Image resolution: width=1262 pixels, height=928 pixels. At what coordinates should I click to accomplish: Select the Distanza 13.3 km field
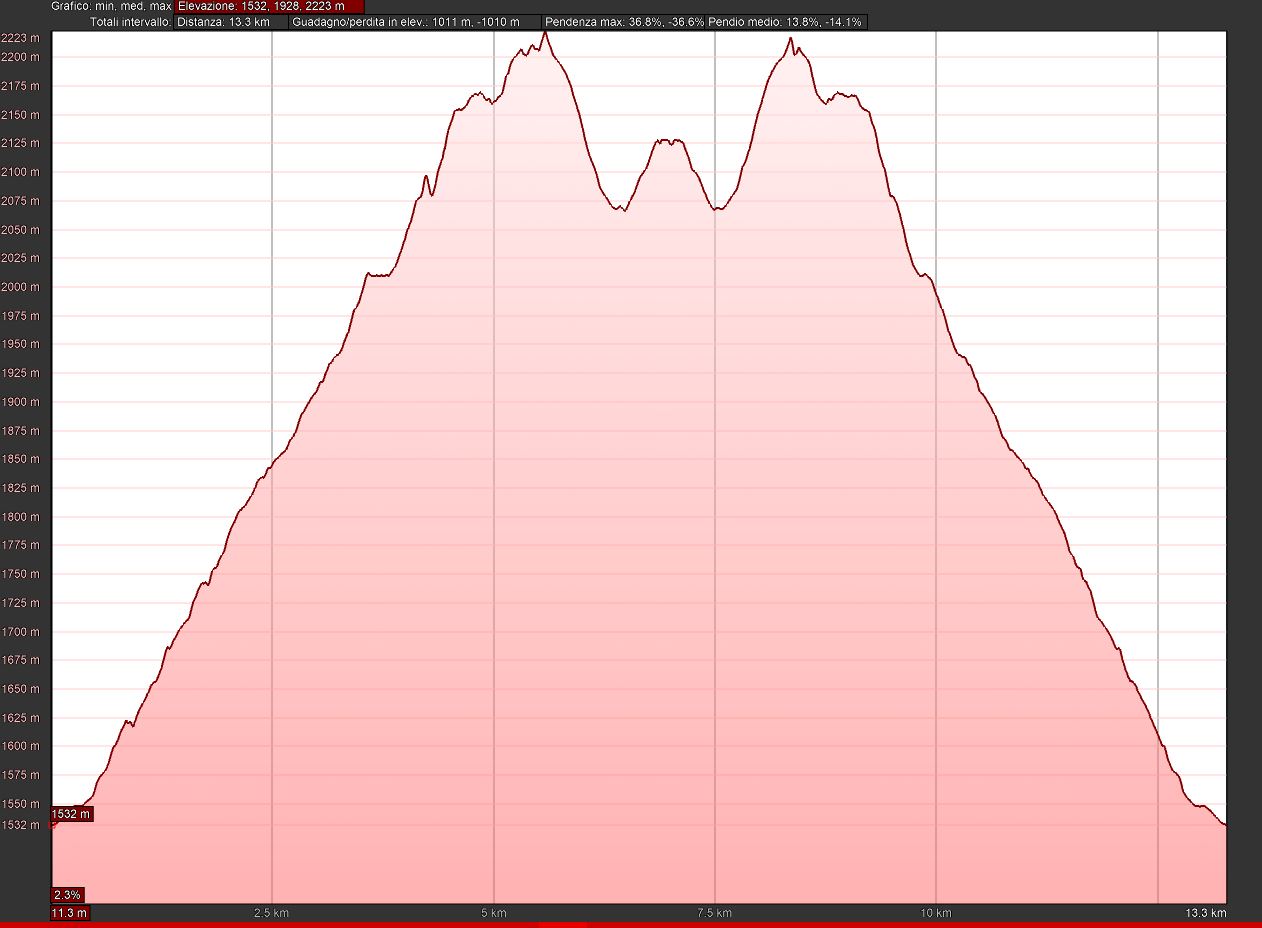(230, 22)
